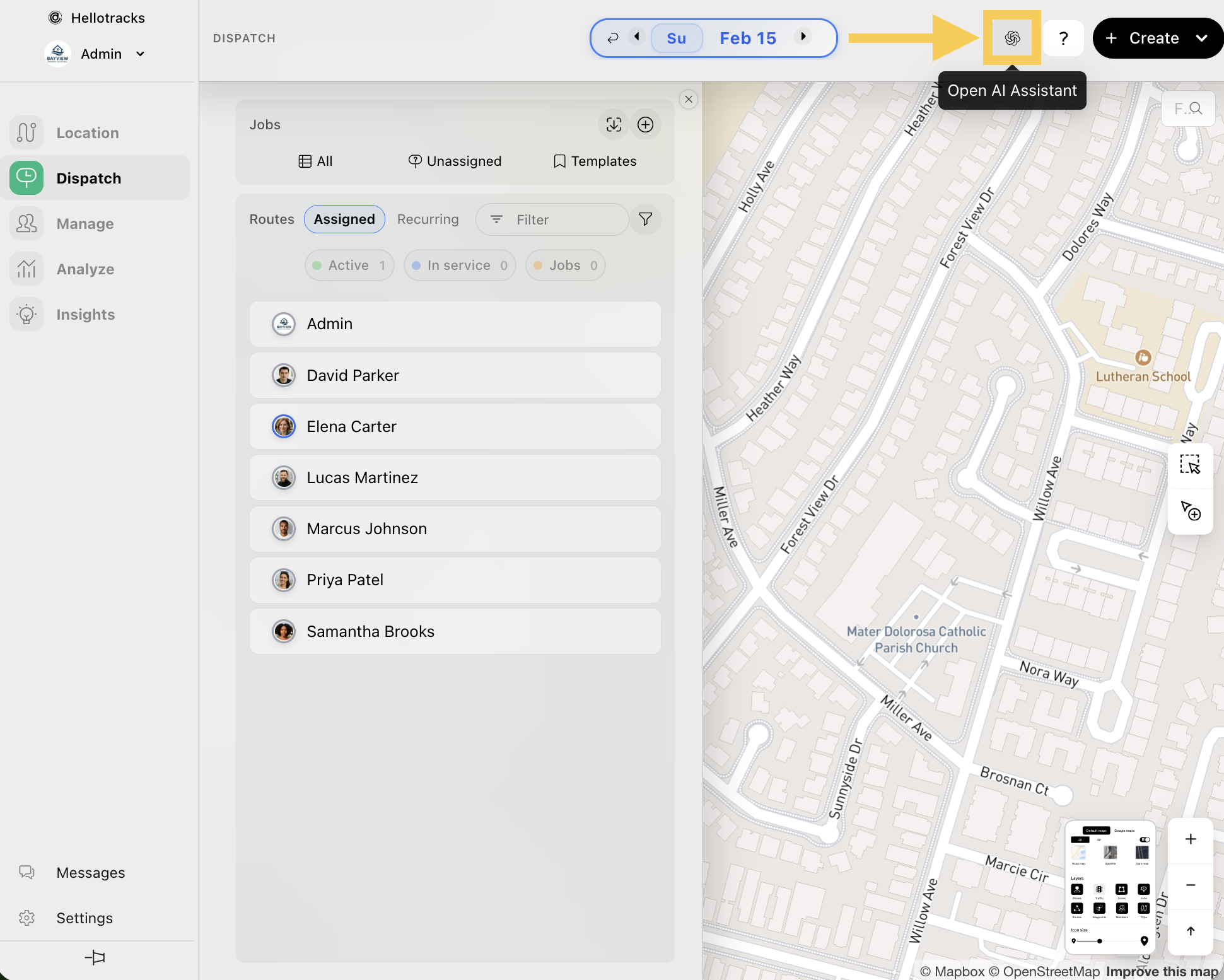Switch to the Unassigned jobs tab
Viewport: 1224px width, 980px height.
(455, 161)
